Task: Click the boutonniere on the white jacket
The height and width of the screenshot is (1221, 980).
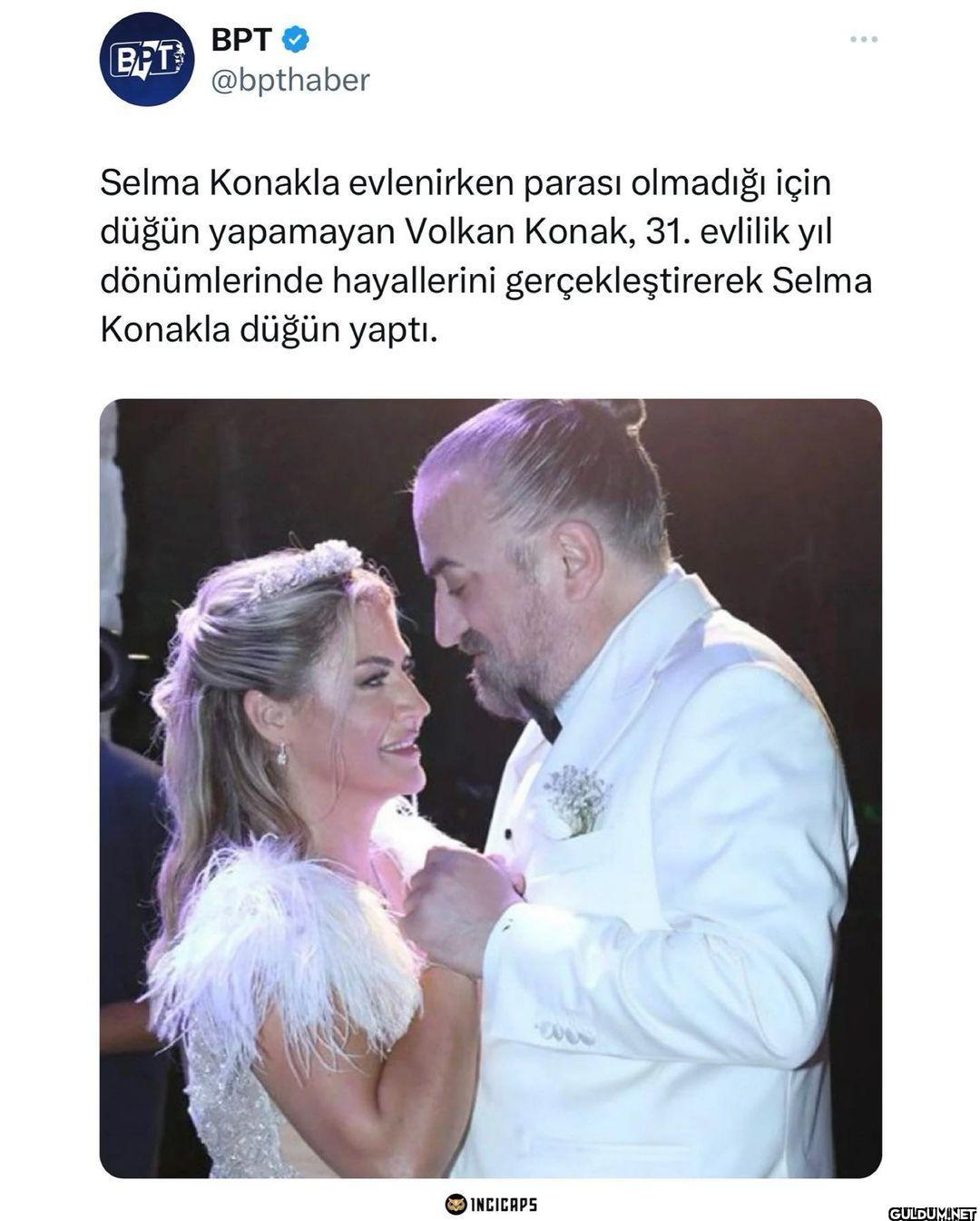Action: tap(576, 799)
